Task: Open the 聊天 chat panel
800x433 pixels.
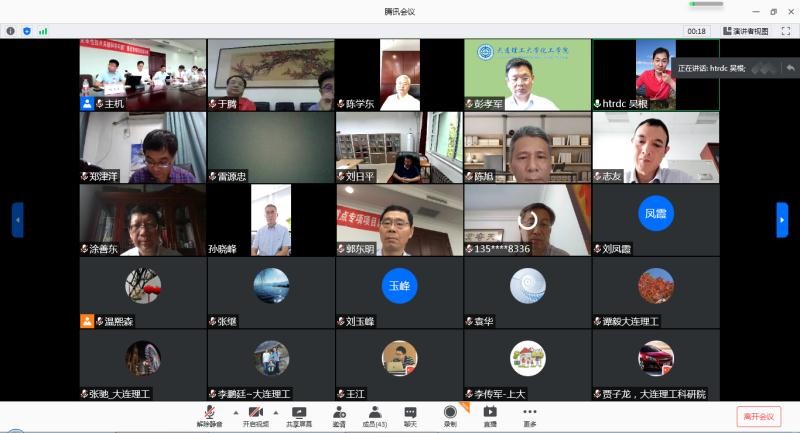Action: (x=410, y=414)
